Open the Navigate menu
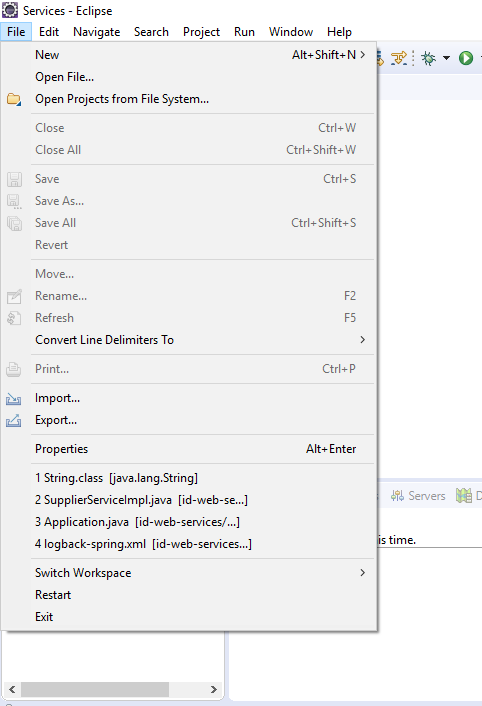The width and height of the screenshot is (482, 706). pos(97,32)
